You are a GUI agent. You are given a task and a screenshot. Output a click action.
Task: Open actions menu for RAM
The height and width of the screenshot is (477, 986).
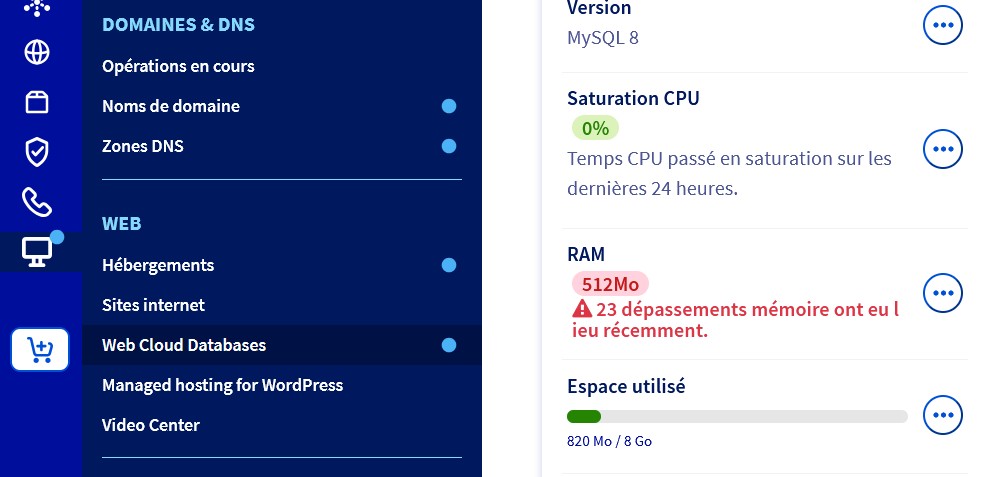[943, 293]
